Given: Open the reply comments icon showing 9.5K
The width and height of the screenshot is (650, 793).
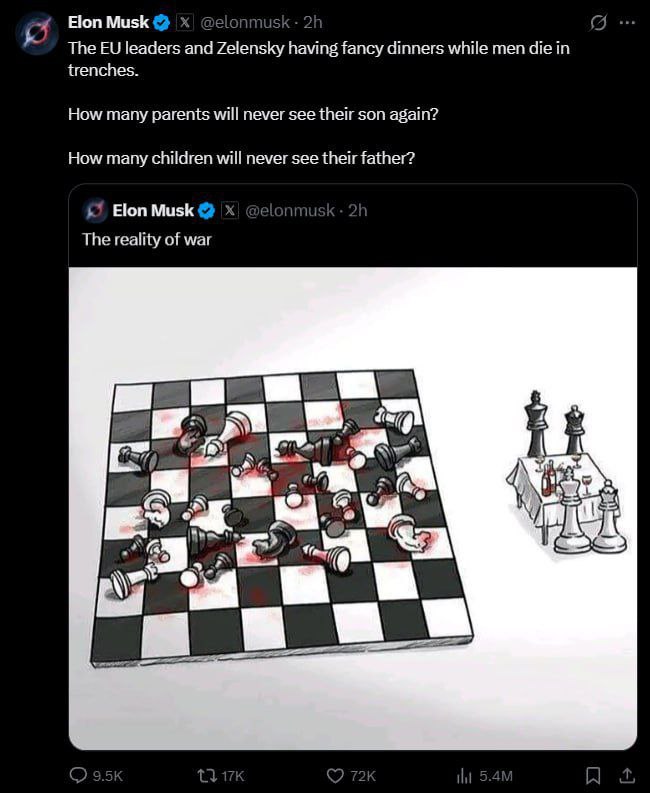Looking at the screenshot, I should [78, 775].
